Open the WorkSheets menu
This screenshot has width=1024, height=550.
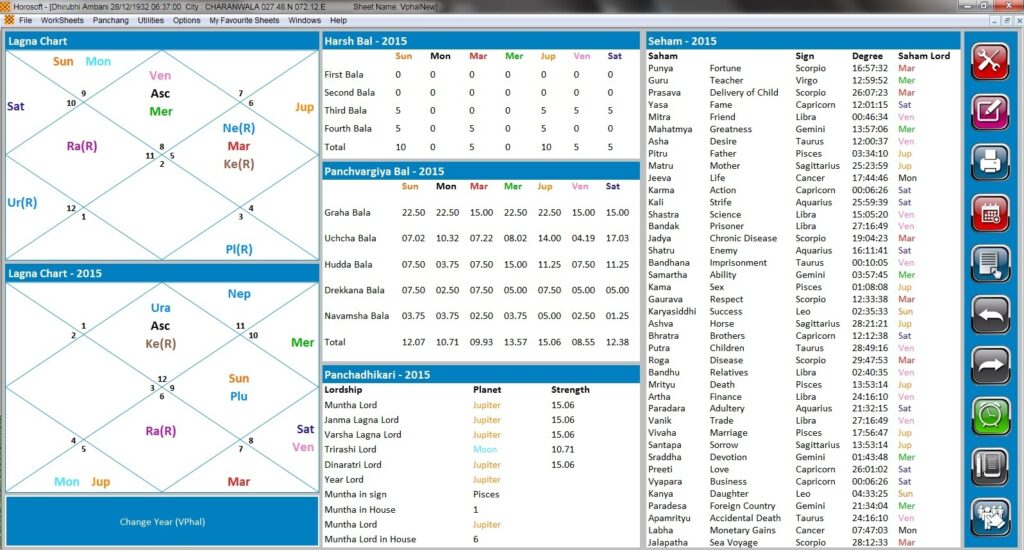click(62, 20)
